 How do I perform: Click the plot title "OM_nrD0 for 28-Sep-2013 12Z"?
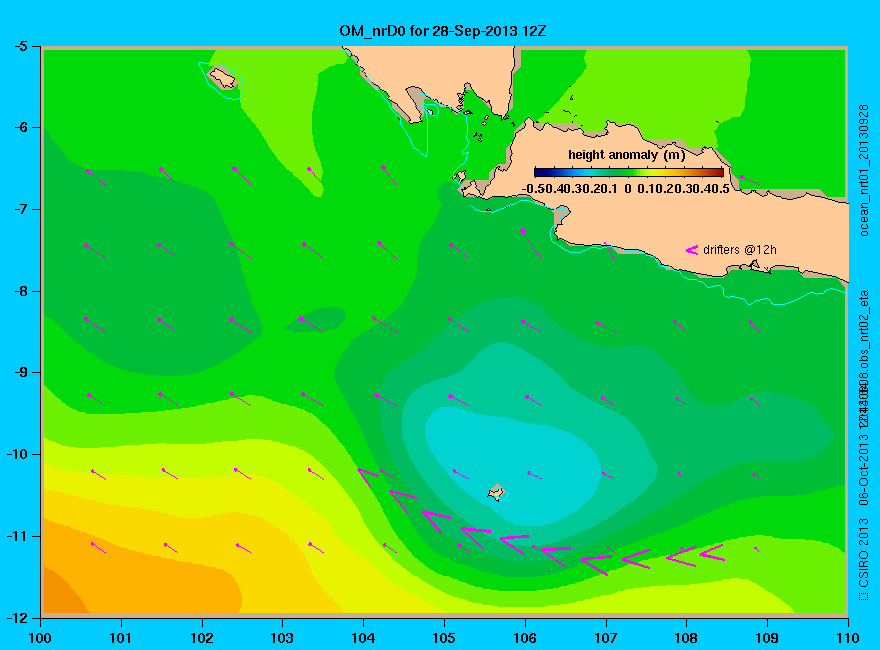click(x=442, y=31)
